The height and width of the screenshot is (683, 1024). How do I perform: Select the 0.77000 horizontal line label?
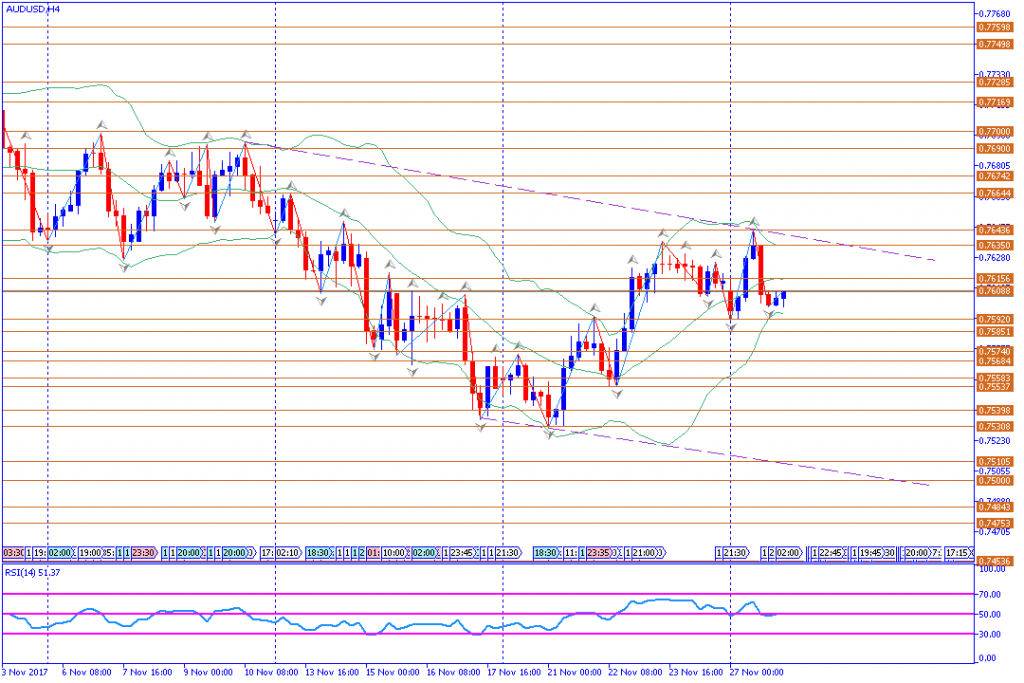994,131
